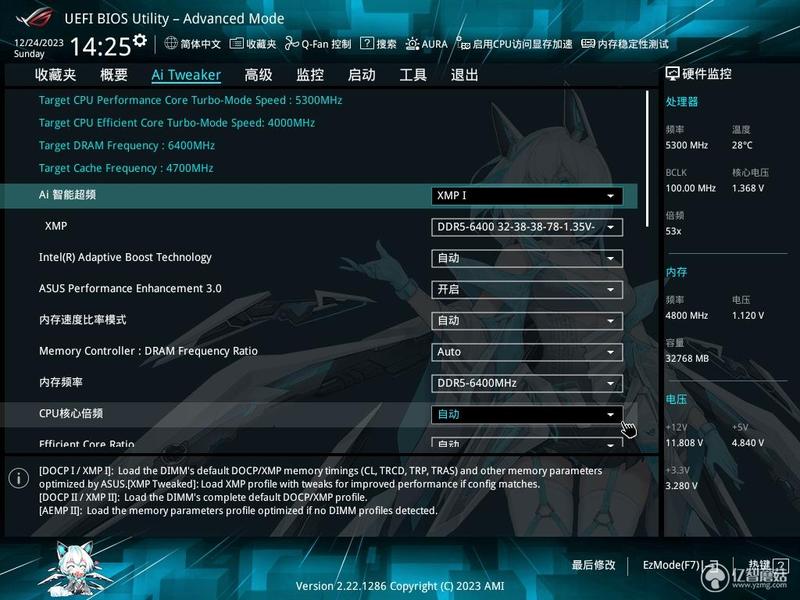Click the 53x ratio value
This screenshot has height=600, width=800.
[x=673, y=231]
